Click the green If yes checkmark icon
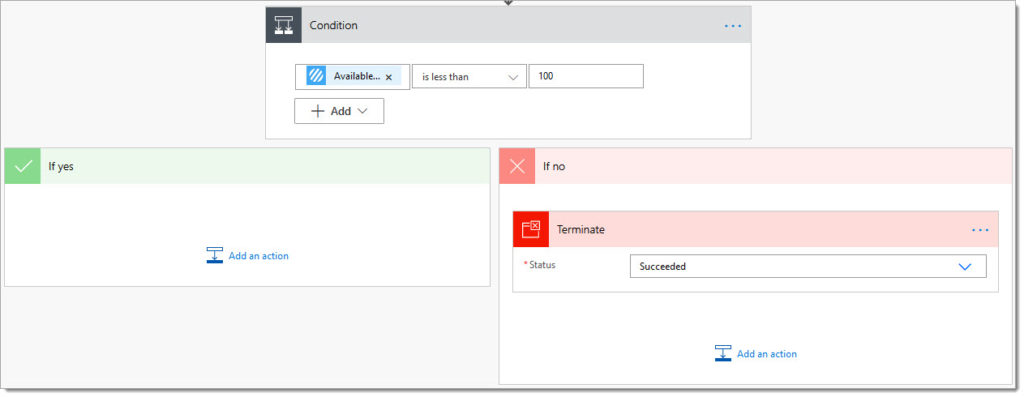1024x397 pixels. pyautogui.click(x=23, y=166)
